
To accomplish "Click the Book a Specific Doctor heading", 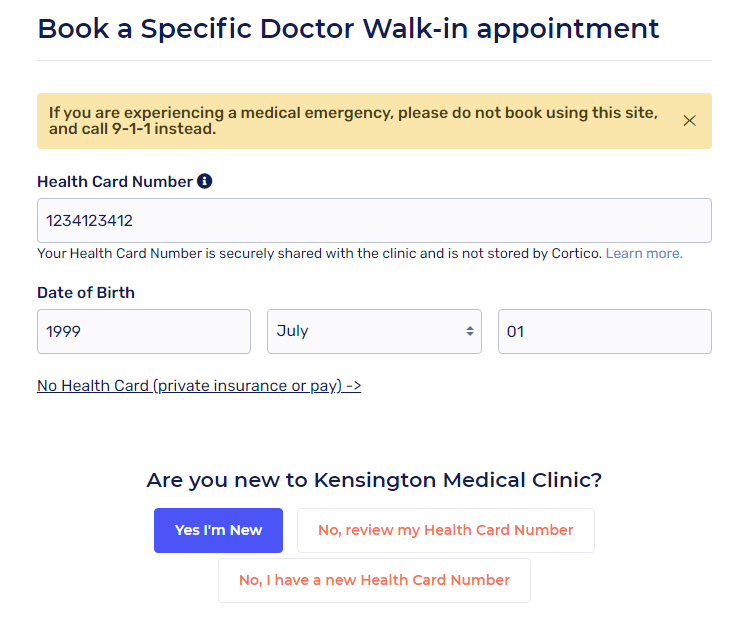I will point(348,28).
